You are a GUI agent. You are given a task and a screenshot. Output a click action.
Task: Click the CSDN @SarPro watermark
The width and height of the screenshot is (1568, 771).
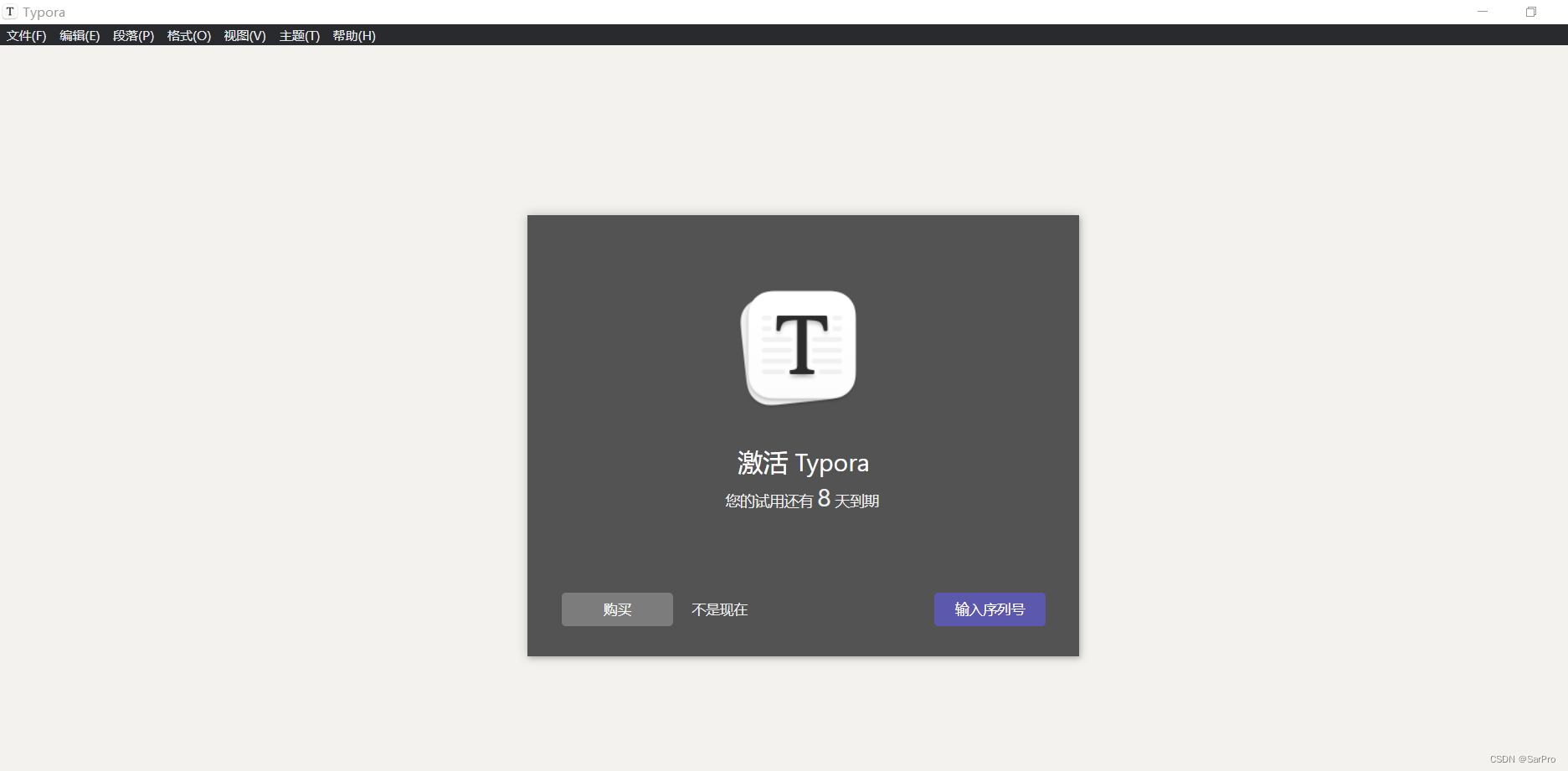(x=1522, y=759)
